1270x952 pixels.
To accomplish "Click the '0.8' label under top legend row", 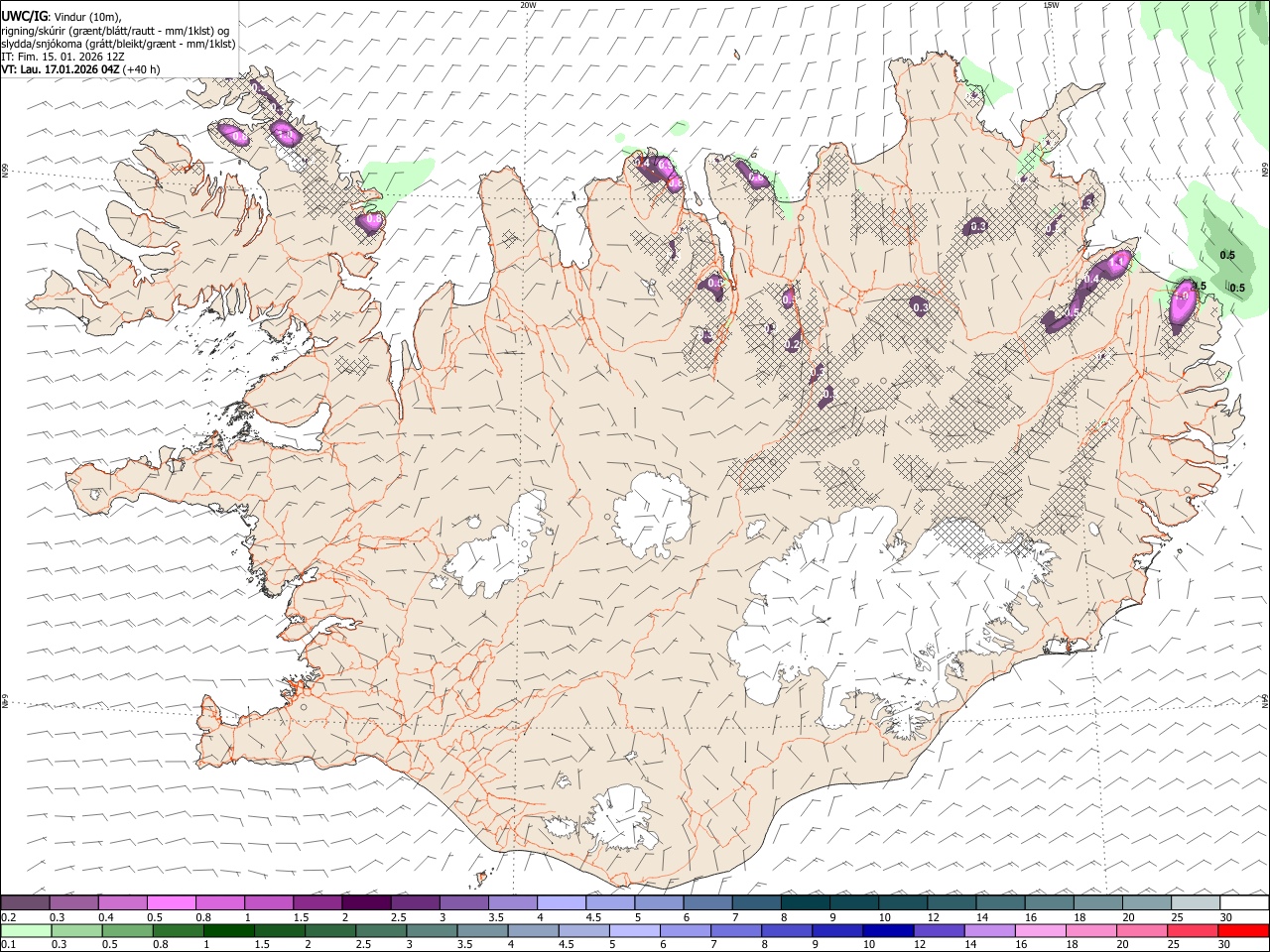I will pyautogui.click(x=203, y=917).
